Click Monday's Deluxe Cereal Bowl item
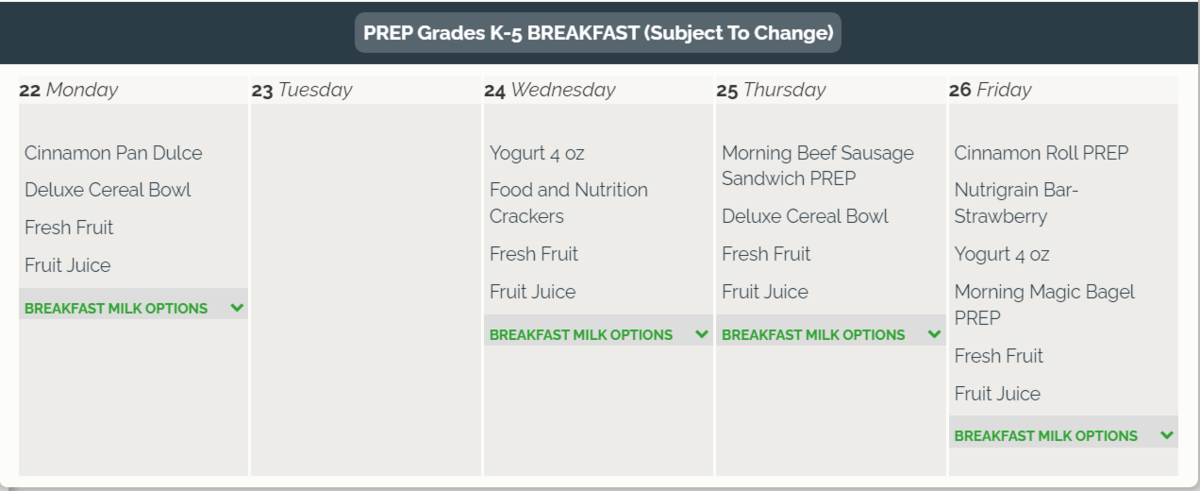Image resolution: width=1200 pixels, height=491 pixels. (108, 190)
